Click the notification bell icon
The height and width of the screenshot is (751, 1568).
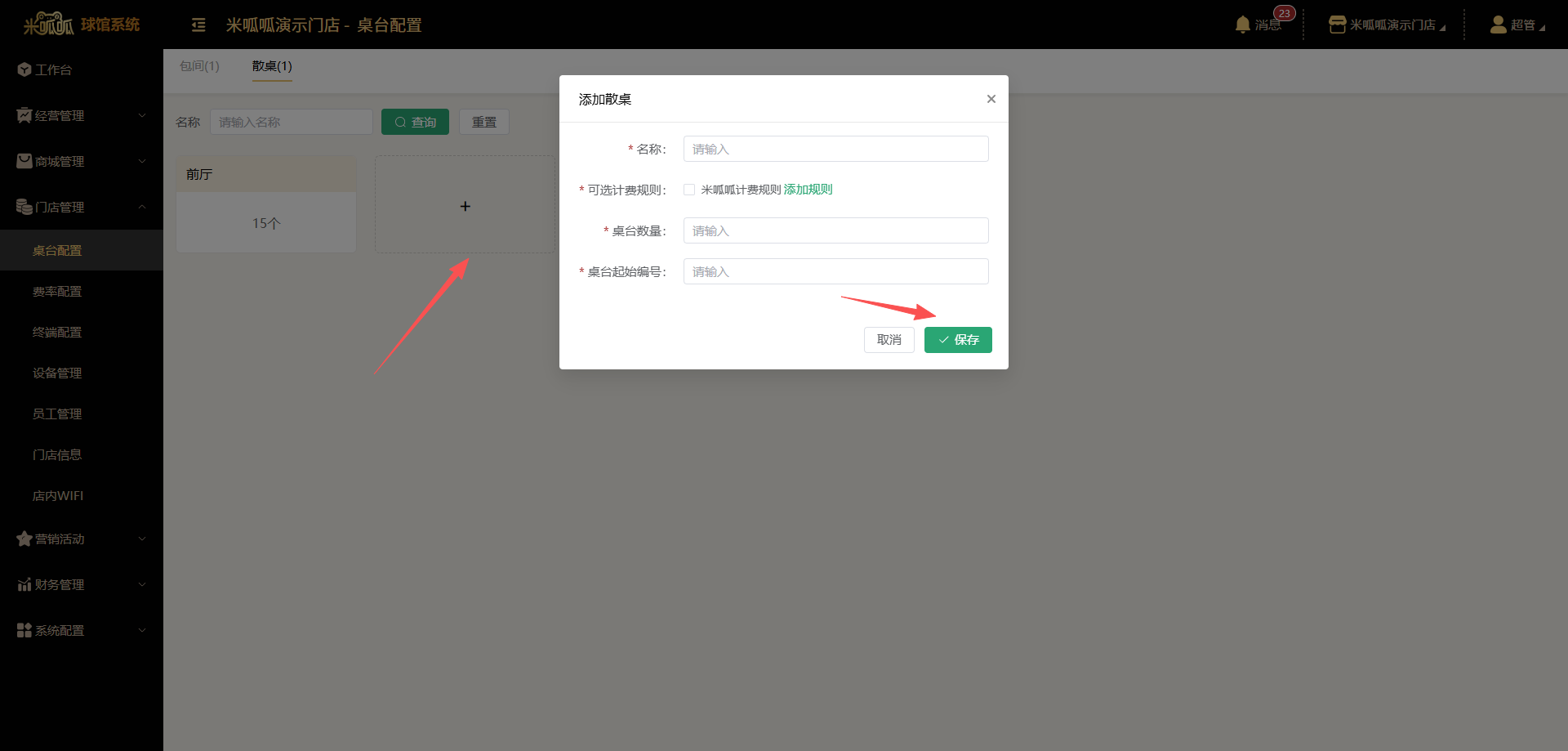tap(1242, 25)
